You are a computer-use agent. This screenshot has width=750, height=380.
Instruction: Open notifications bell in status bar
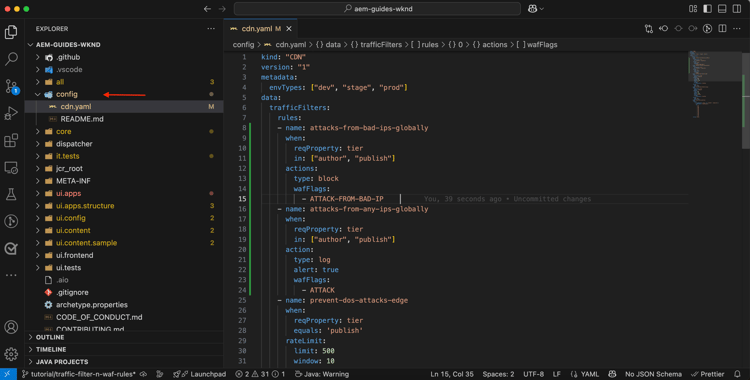pos(736,374)
